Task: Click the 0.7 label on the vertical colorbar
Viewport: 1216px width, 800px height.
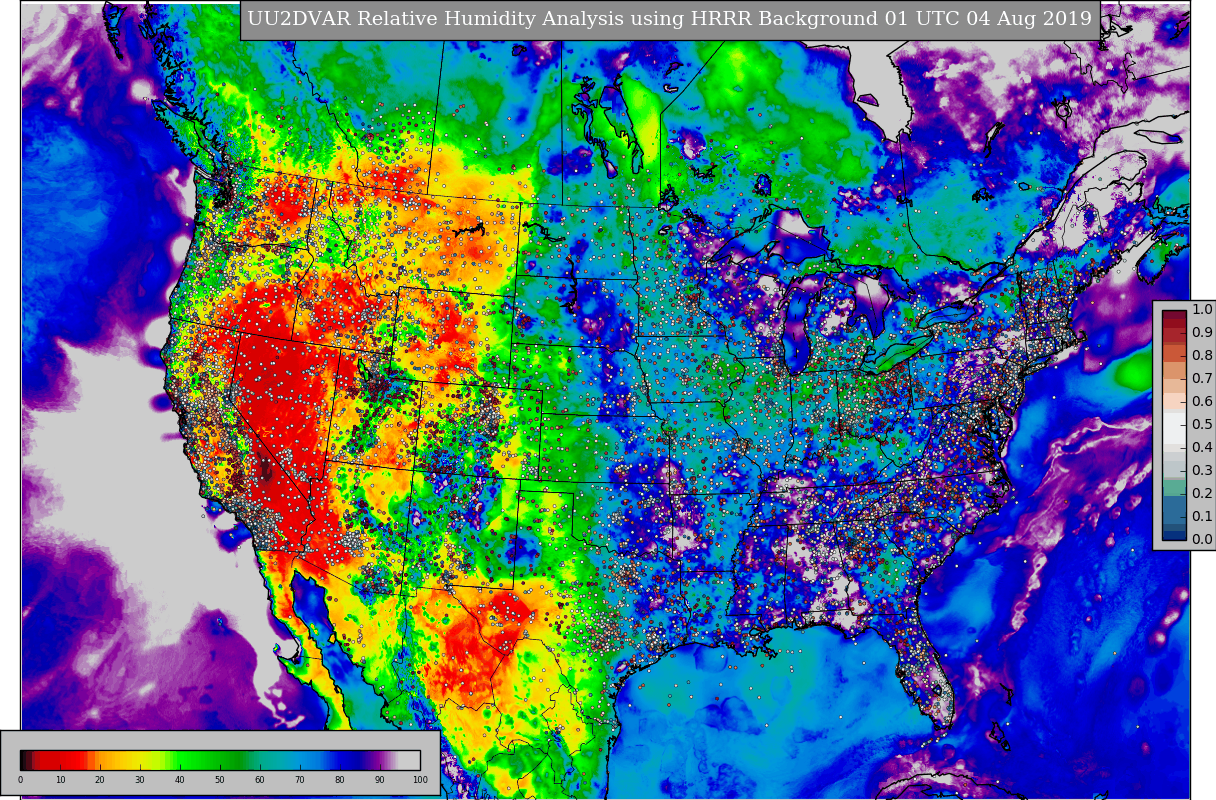Action: tap(1202, 378)
